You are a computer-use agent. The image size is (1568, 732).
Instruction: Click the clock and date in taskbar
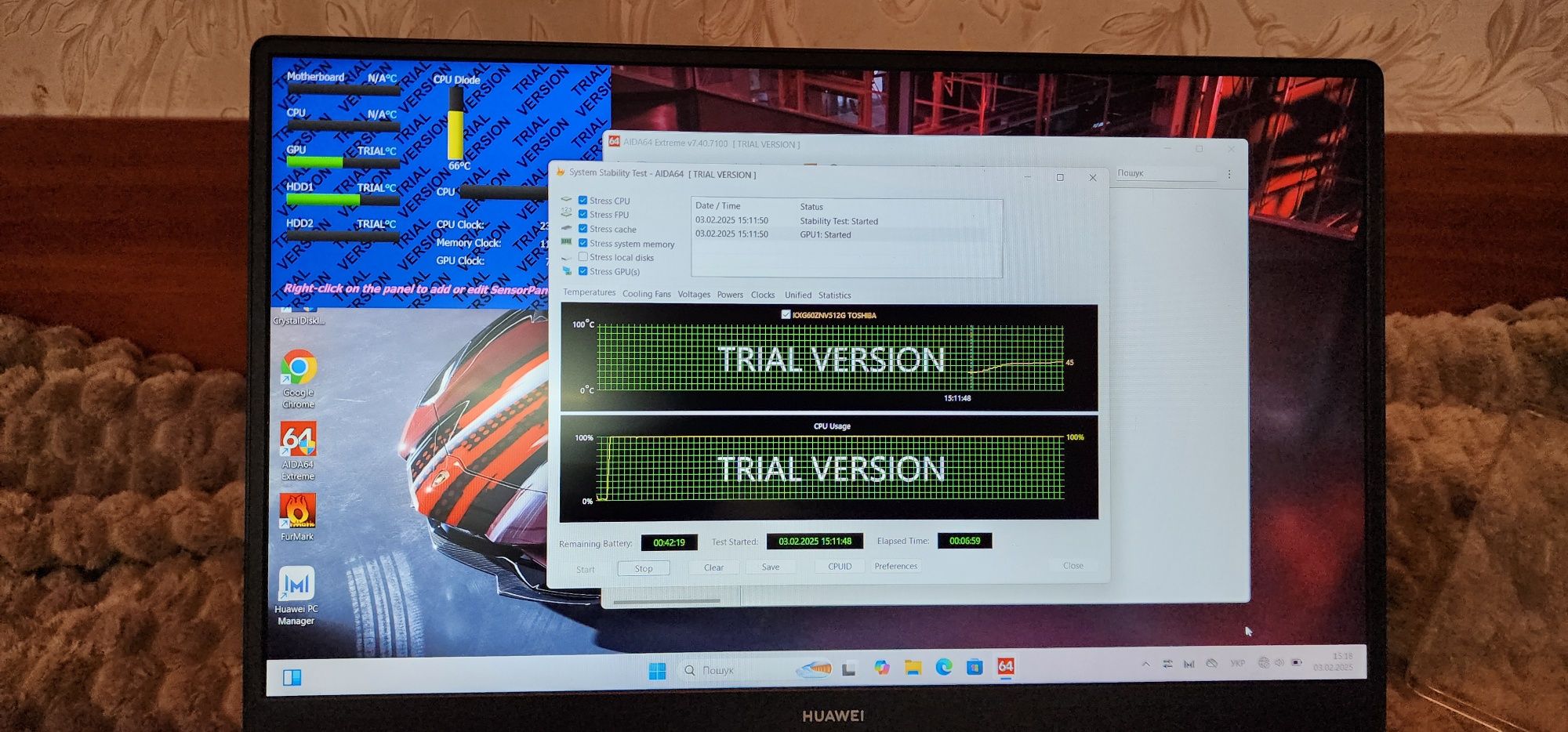(1334, 661)
